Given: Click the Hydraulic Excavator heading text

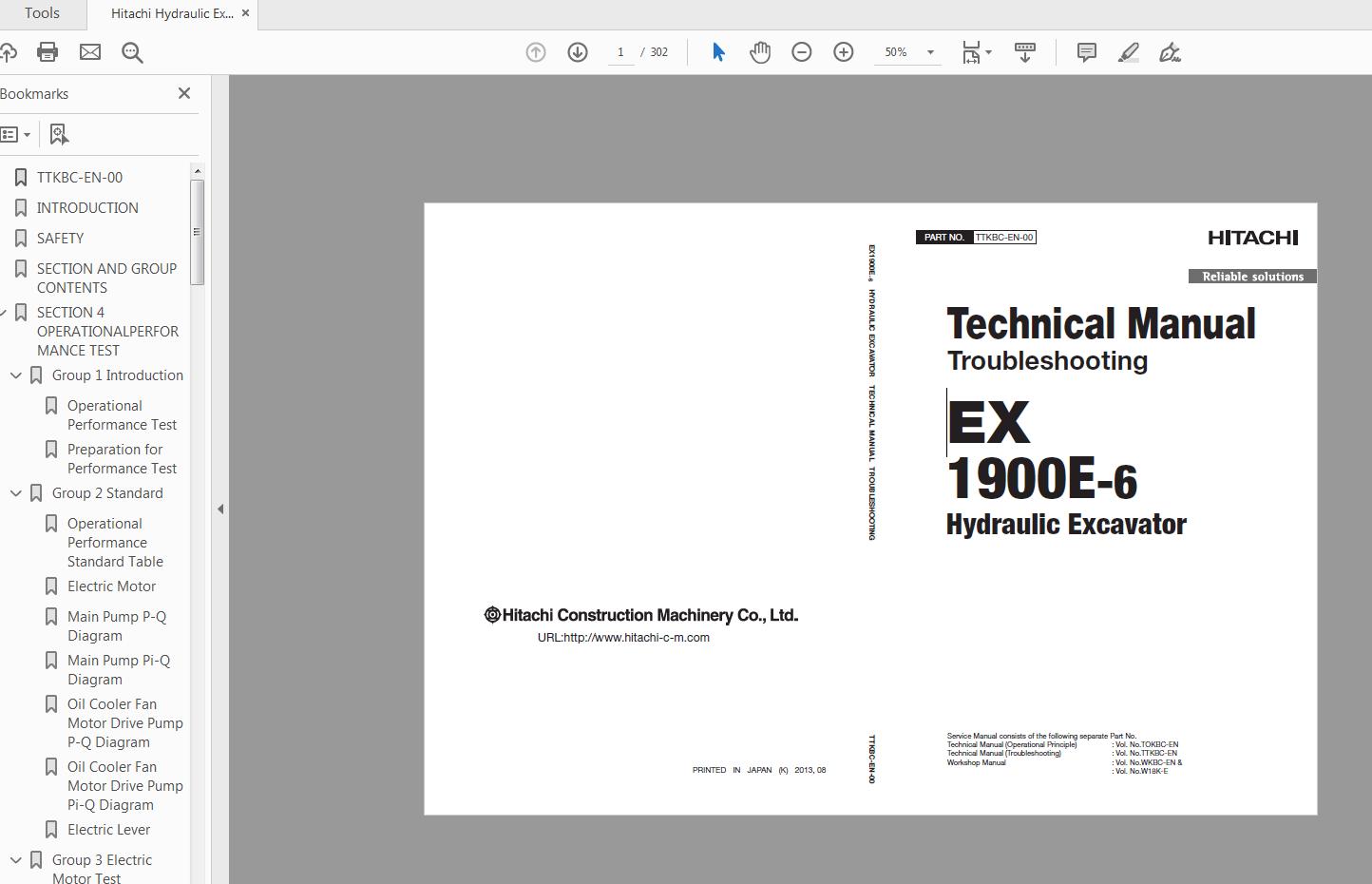Looking at the screenshot, I should [x=1066, y=525].
